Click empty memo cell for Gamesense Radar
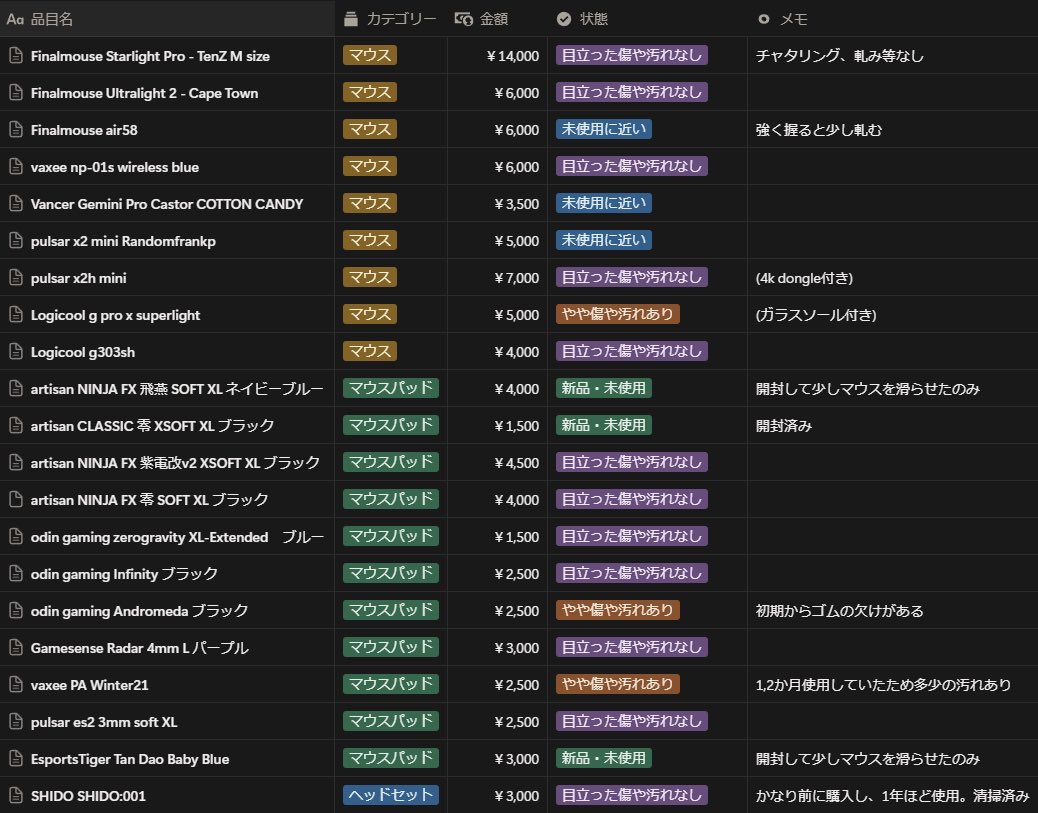1038x813 pixels. 893,647
